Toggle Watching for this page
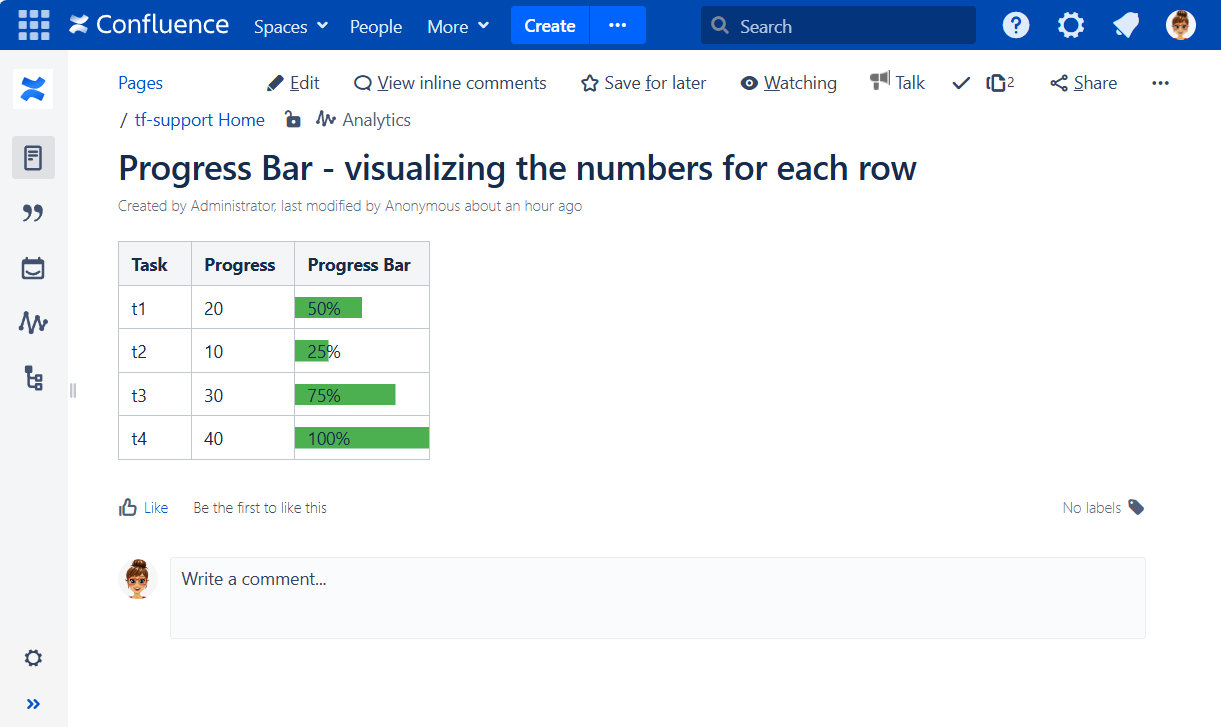Screen dimensions: 1221x727 [788, 83]
